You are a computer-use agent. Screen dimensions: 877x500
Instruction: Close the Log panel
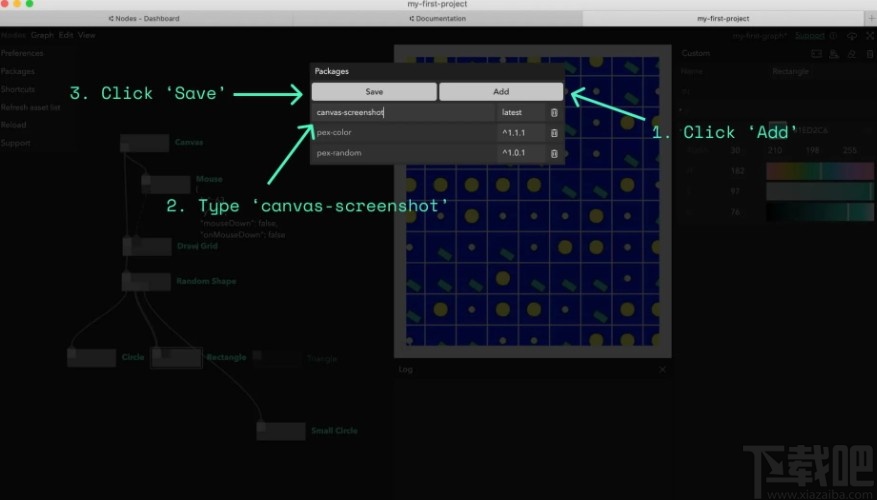662,370
